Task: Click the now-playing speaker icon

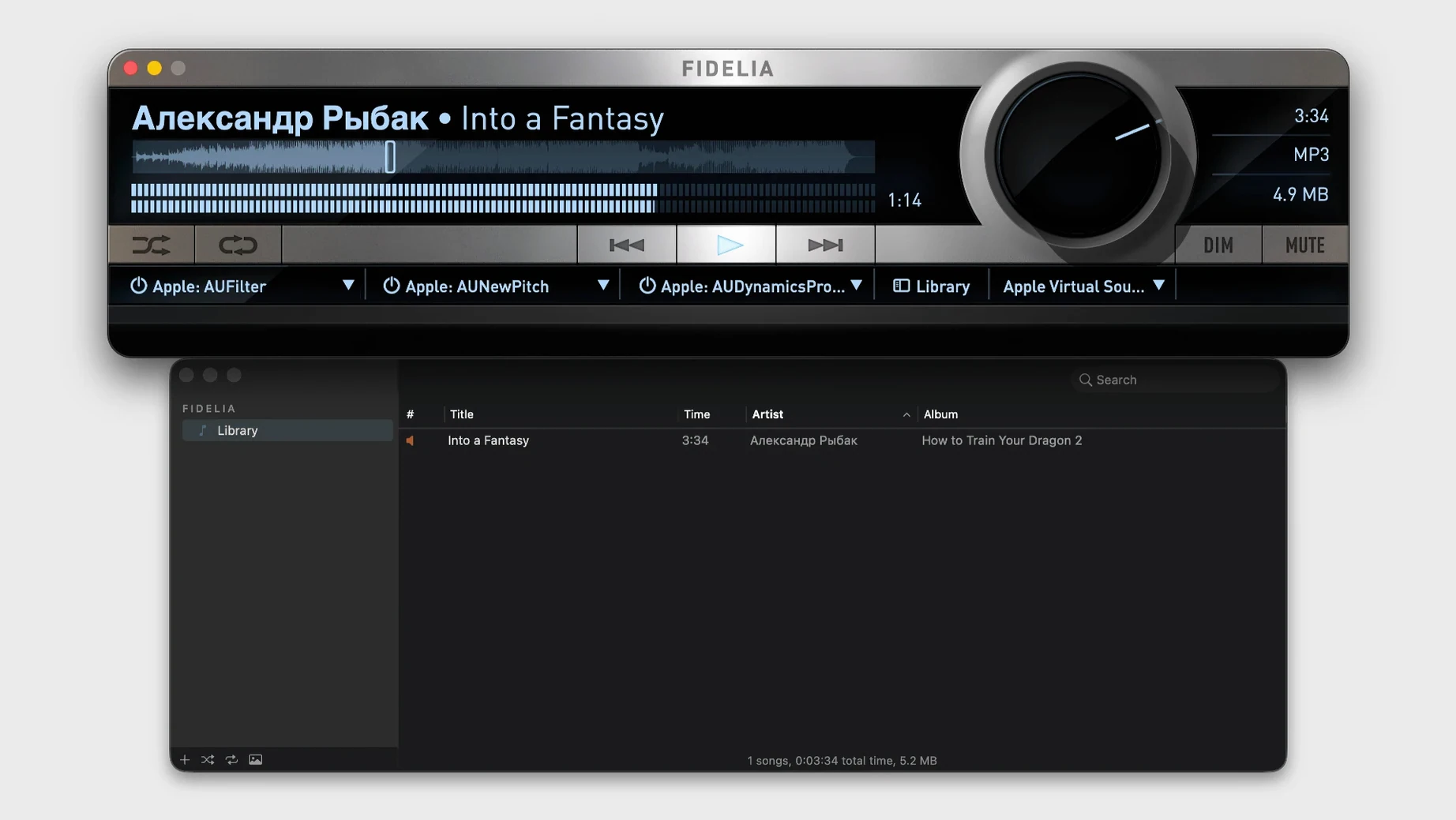Action: (x=410, y=441)
